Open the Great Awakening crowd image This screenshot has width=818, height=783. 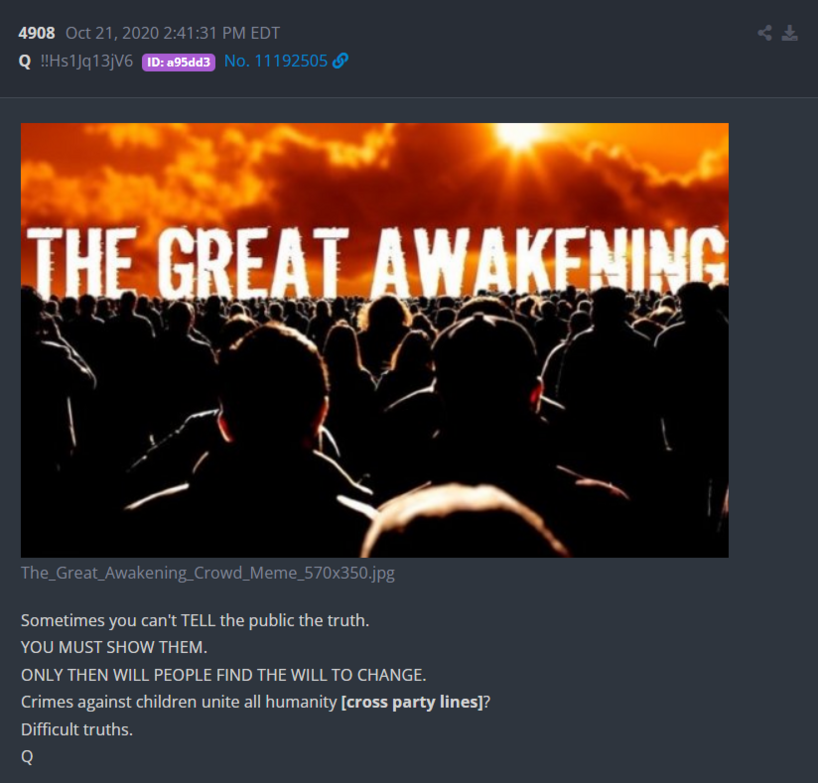pos(375,340)
